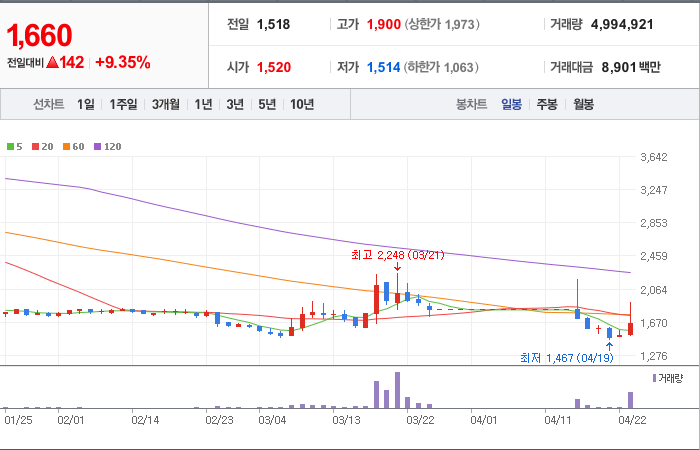Click the red 20-day average legend swatch

click(35, 146)
